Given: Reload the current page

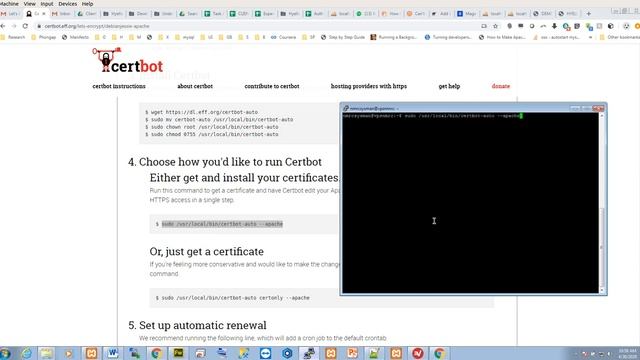Looking at the screenshot, I should [25, 26].
